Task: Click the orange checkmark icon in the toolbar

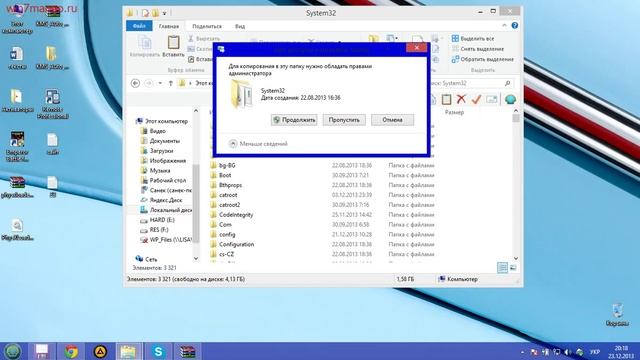Action: click(x=476, y=99)
